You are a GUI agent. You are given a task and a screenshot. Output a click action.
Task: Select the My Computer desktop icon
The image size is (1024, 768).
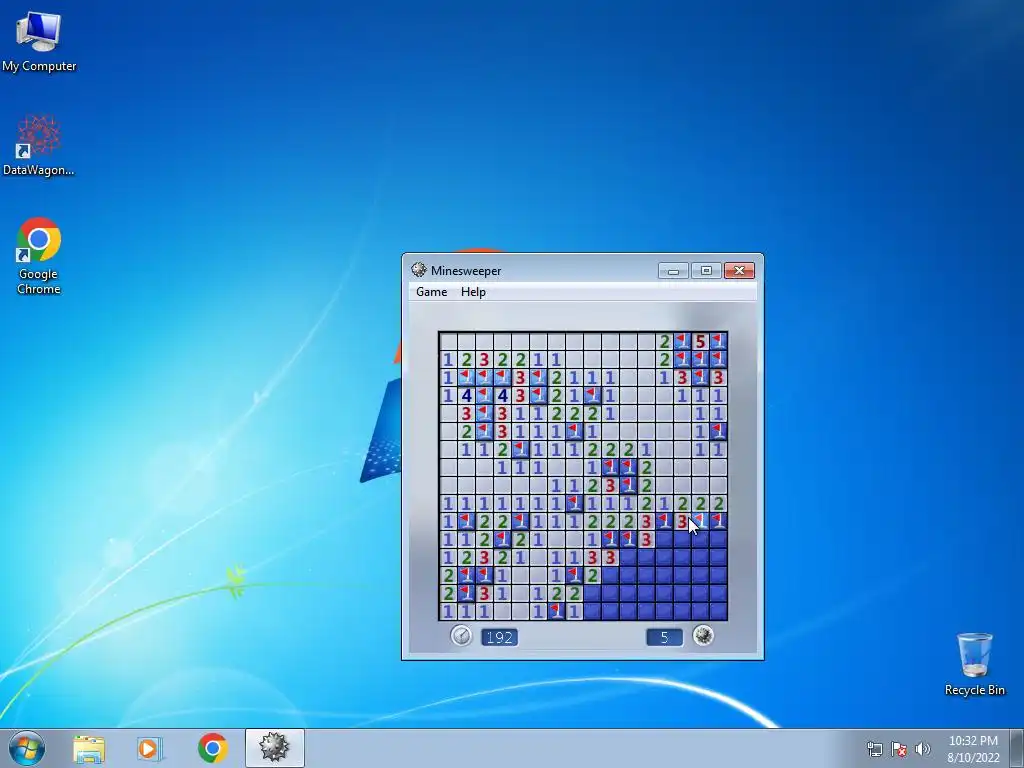[39, 41]
